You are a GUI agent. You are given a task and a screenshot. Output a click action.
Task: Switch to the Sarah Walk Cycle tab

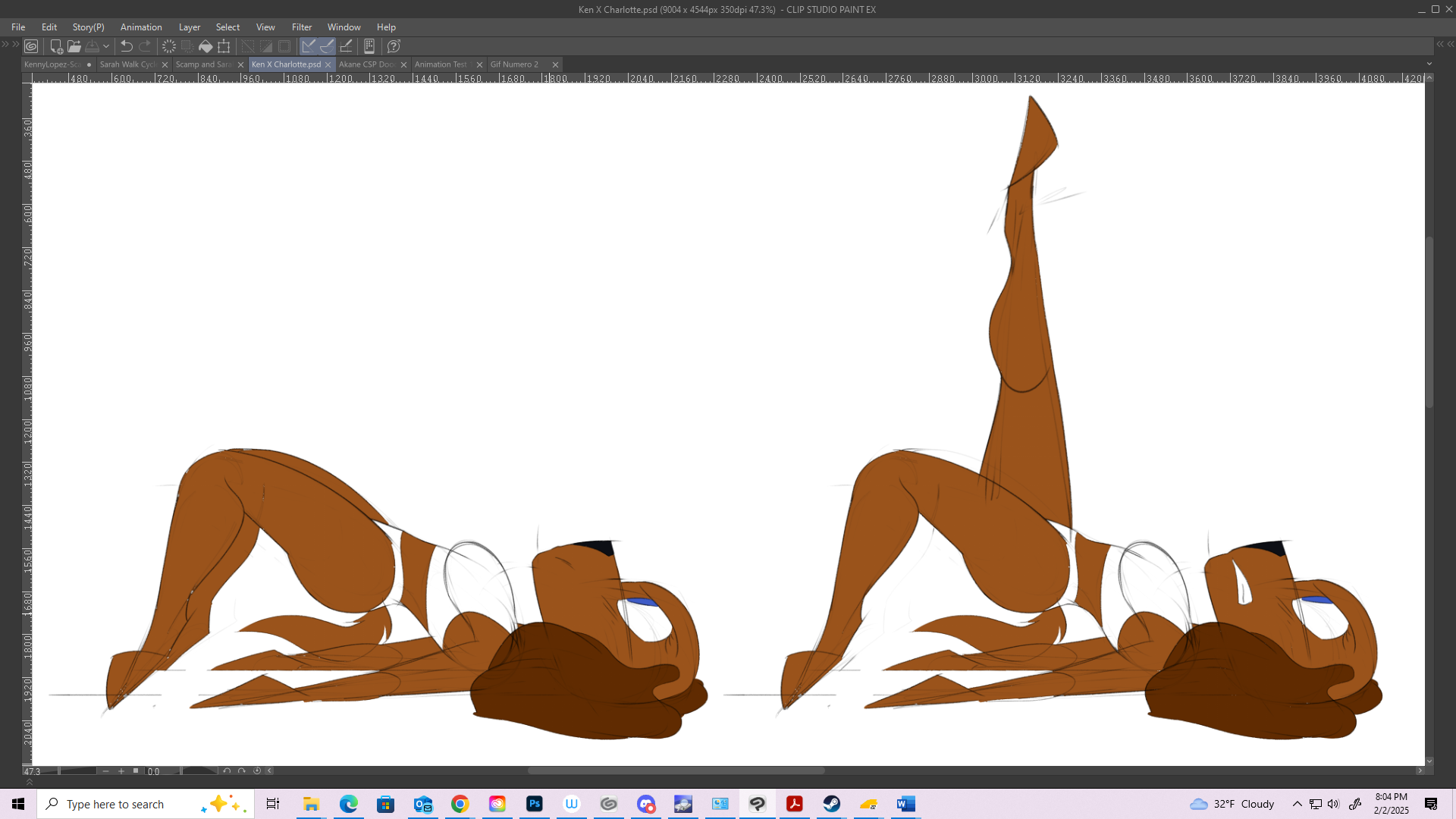click(x=127, y=64)
